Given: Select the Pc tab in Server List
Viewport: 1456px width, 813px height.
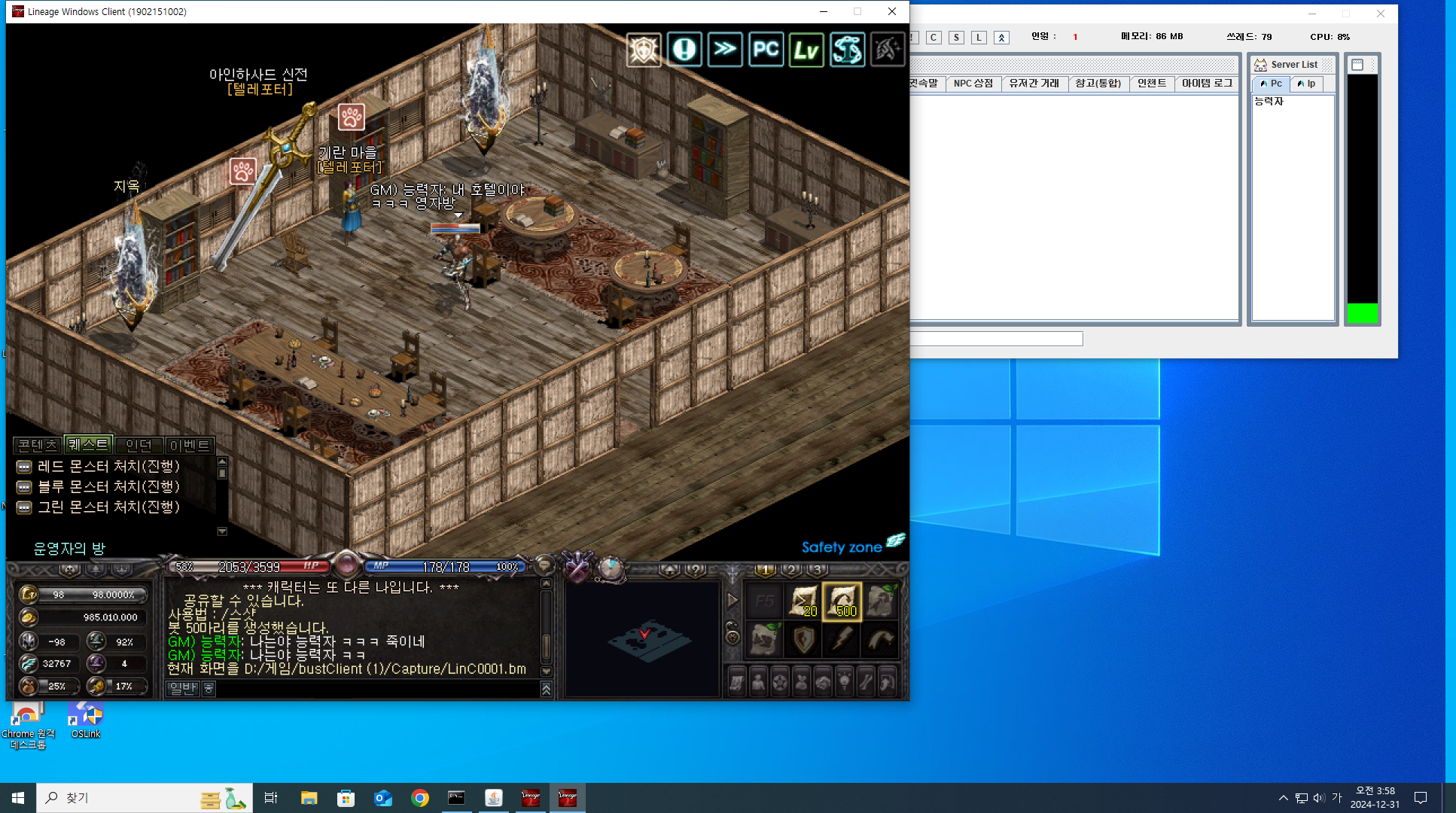Looking at the screenshot, I should click(x=1271, y=84).
